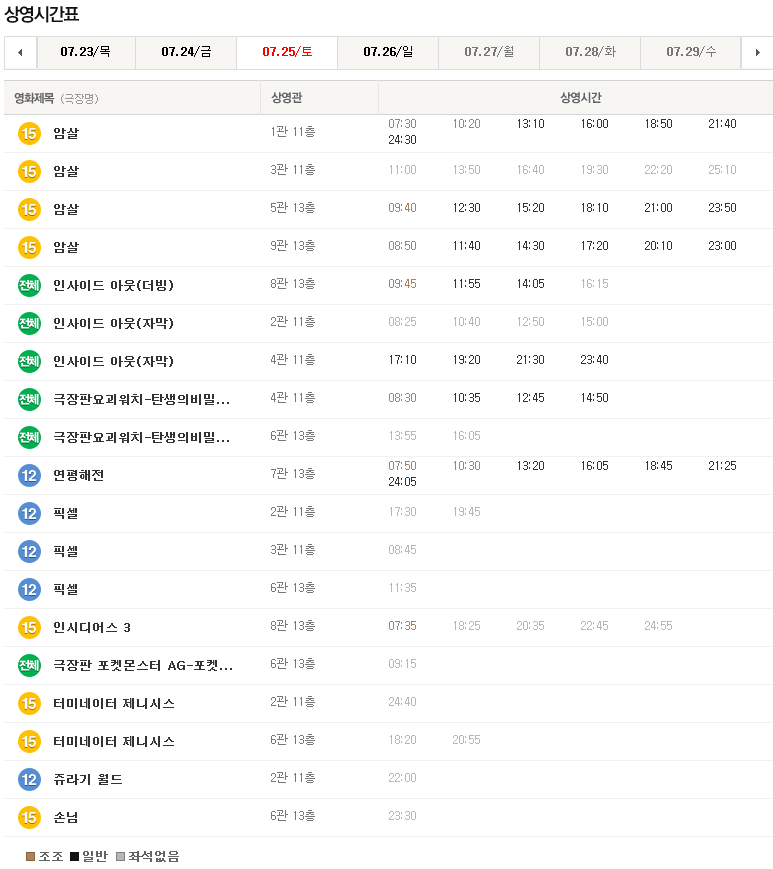Choose the 07:35 showing of 인시디어스 3
The width and height of the screenshot is (773, 869).
click(x=402, y=626)
